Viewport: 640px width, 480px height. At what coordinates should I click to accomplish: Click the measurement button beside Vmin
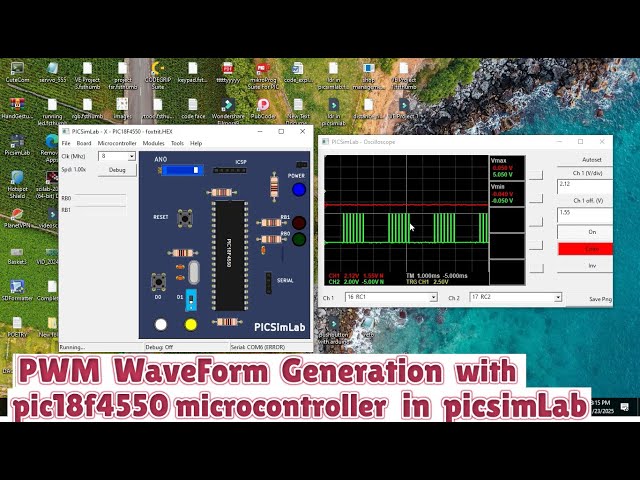tap(536, 198)
